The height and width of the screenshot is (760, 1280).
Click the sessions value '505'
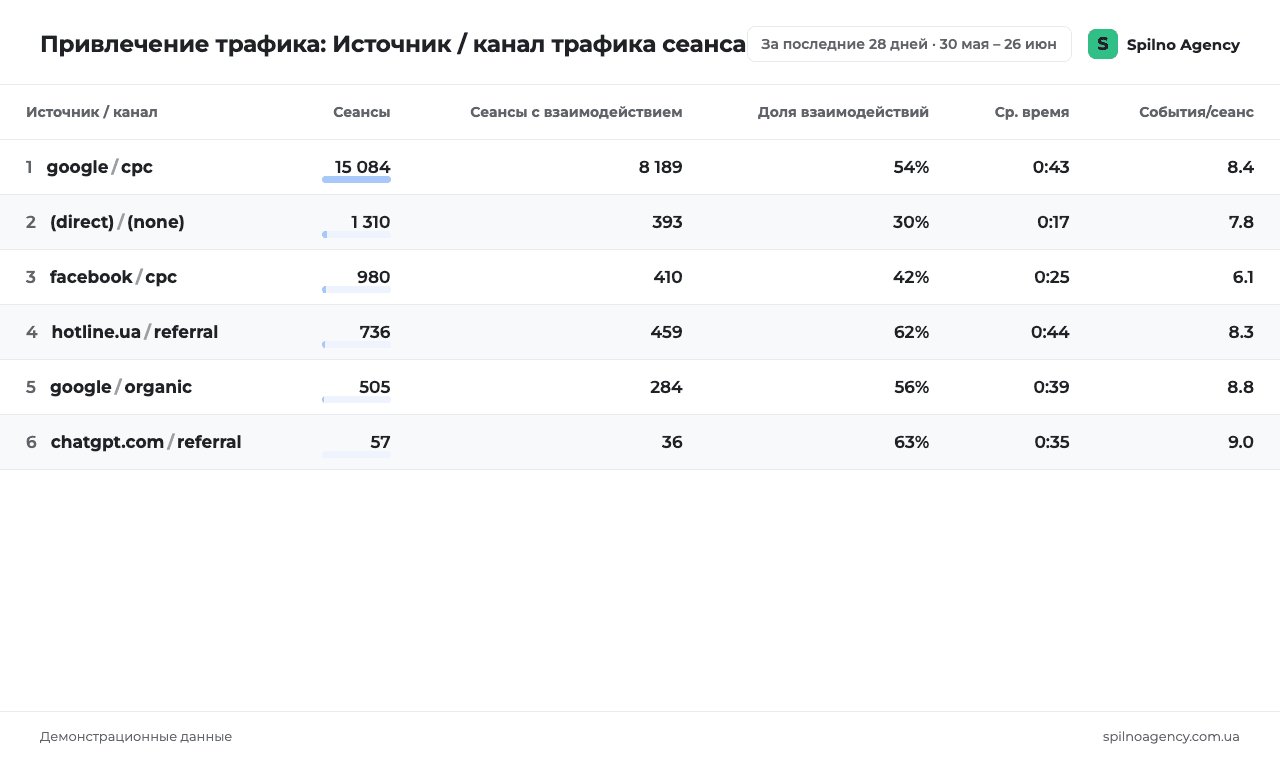(x=375, y=387)
